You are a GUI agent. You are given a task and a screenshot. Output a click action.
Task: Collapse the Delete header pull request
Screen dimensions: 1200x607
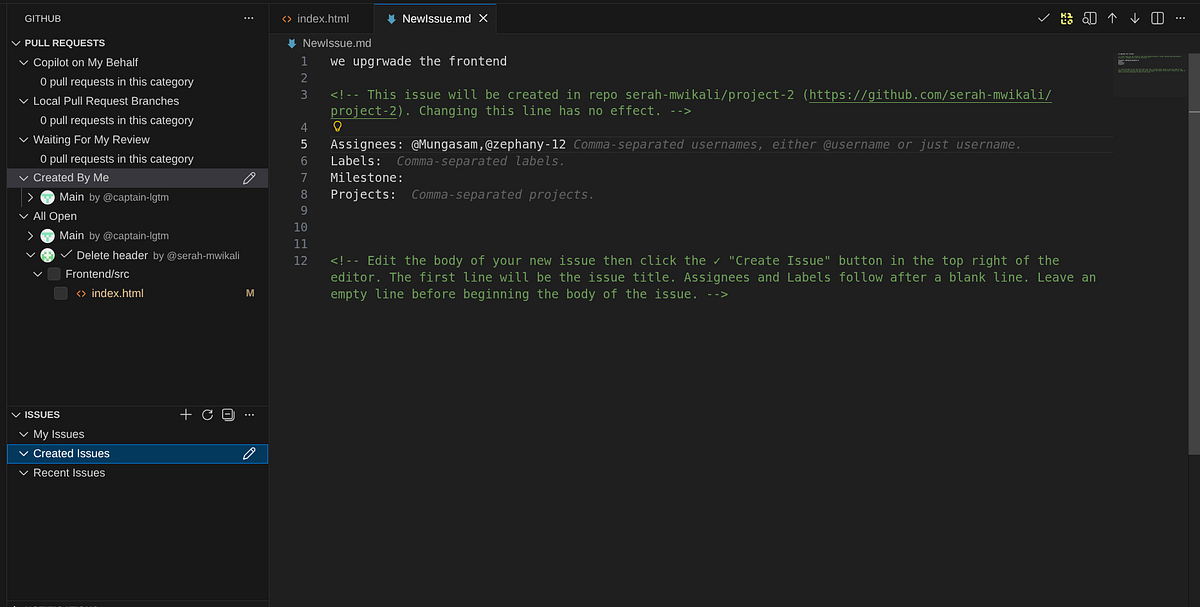coord(31,255)
